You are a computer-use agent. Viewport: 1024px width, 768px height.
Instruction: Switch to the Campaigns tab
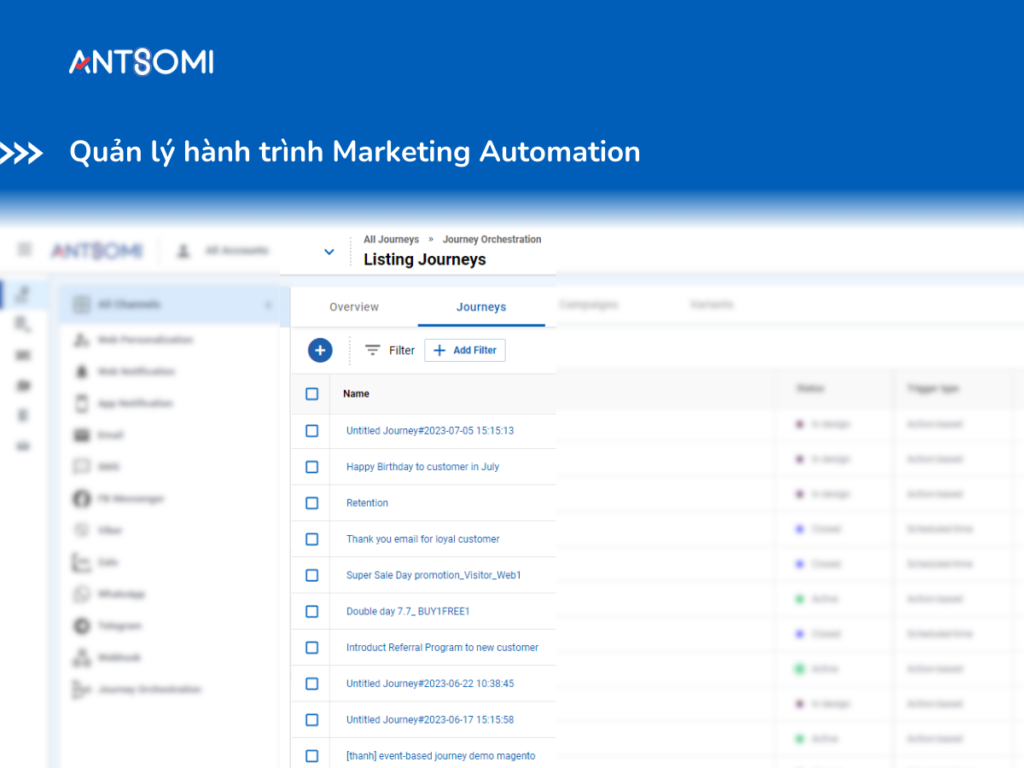(588, 304)
